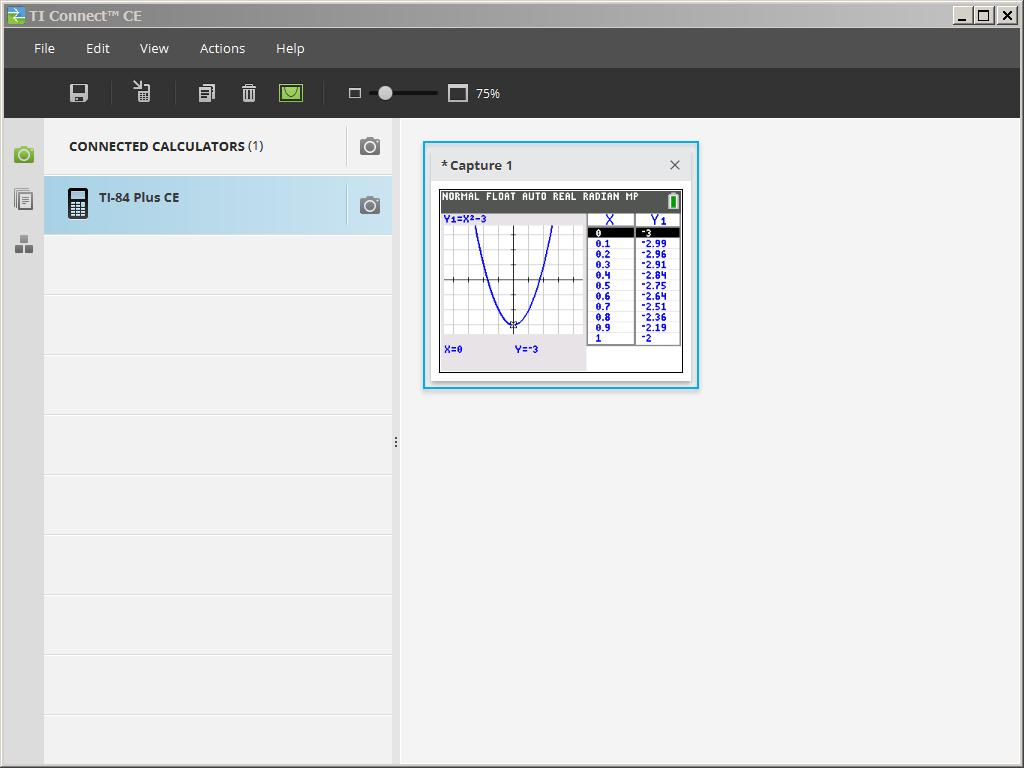Screen dimensions: 1024x768
Task: Click the Capture 1 title
Action: click(x=477, y=165)
